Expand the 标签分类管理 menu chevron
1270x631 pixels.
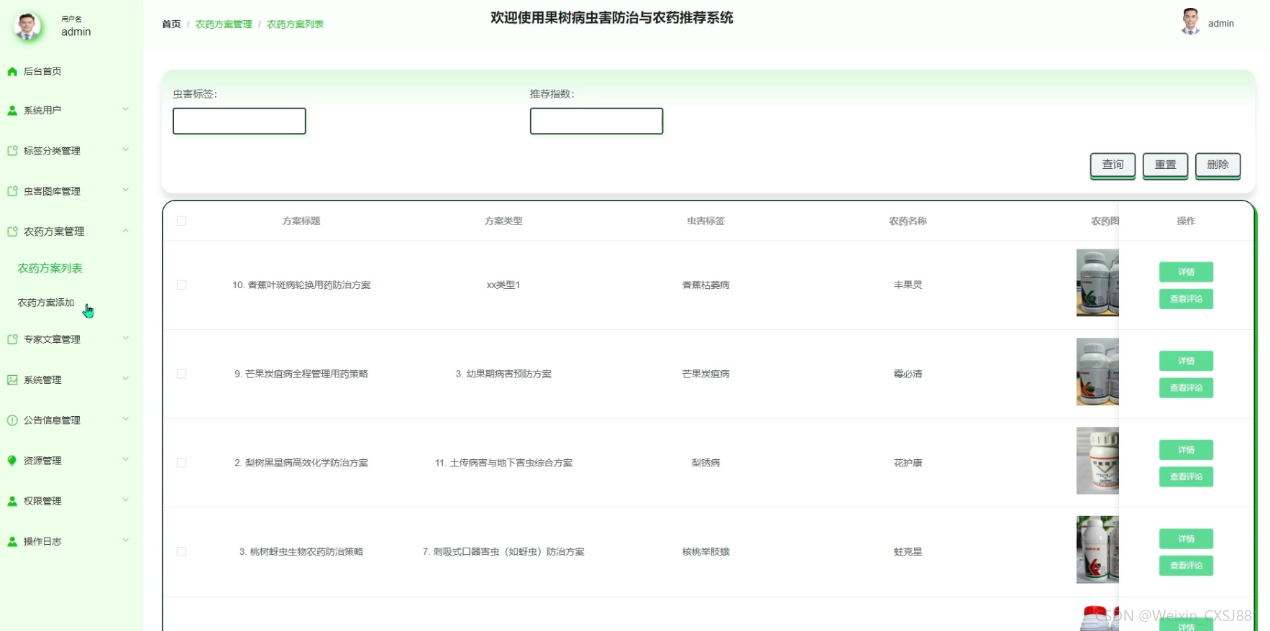coord(126,150)
